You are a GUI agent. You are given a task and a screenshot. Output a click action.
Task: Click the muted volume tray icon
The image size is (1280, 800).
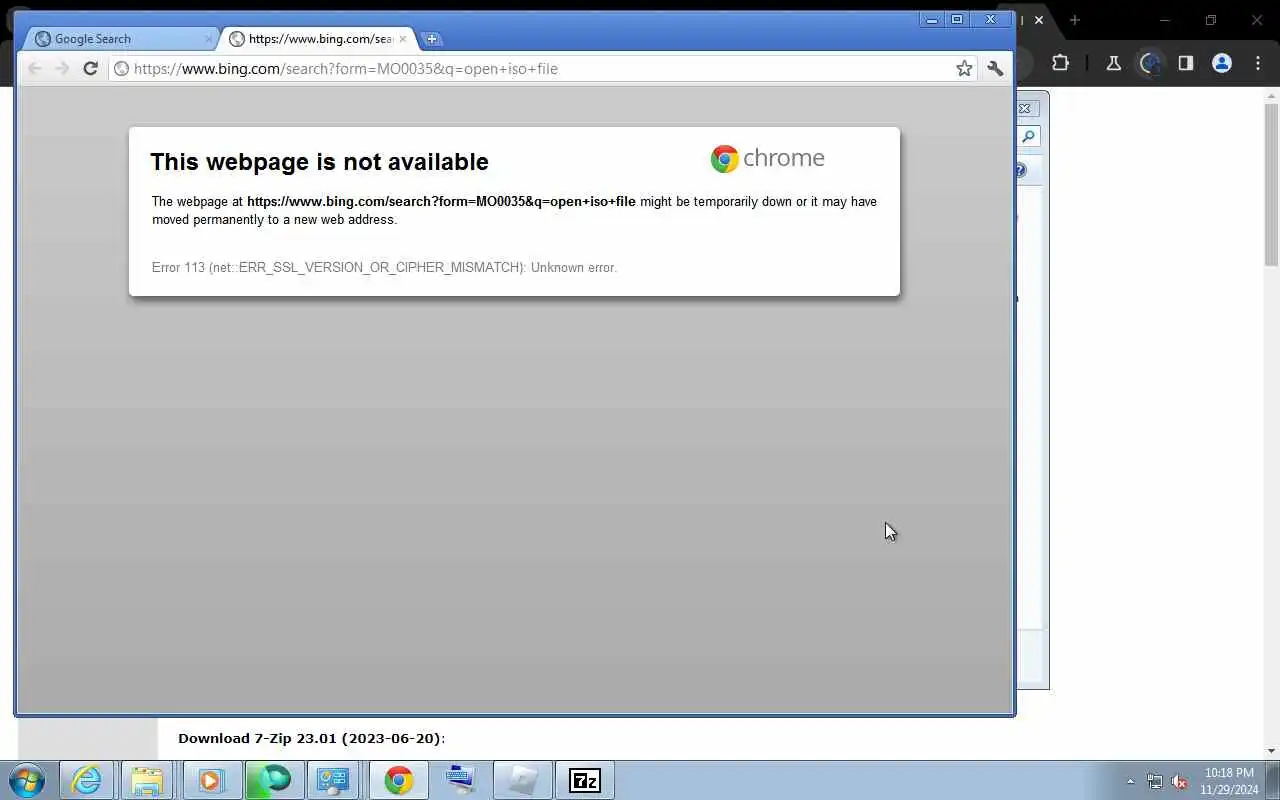pyautogui.click(x=1180, y=781)
